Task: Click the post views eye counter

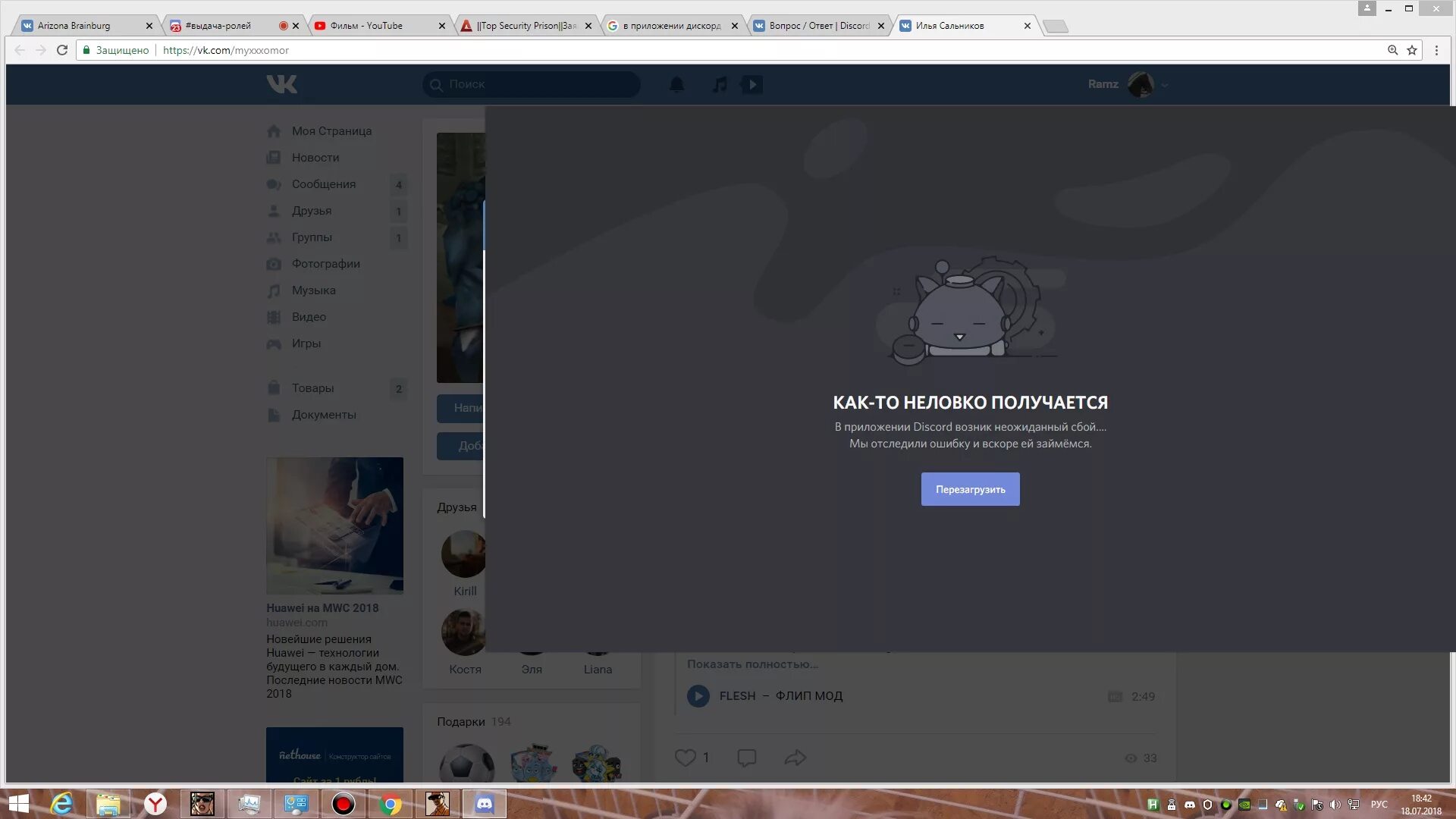Action: (x=1141, y=758)
